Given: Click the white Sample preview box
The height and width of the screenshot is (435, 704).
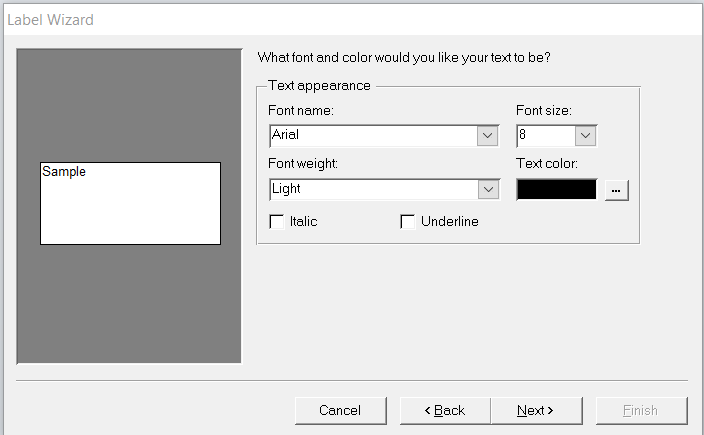Looking at the screenshot, I should point(130,212).
